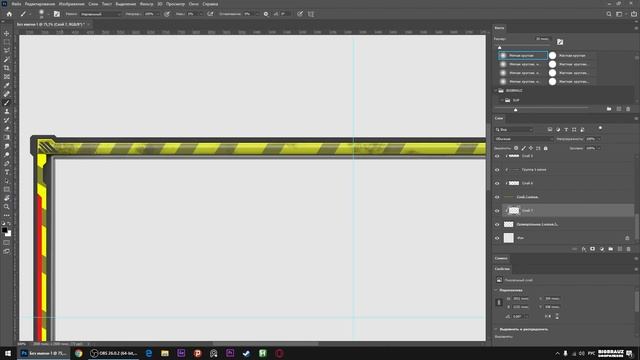Add a layer style with the fx icon
The image size is (640, 360).
(584, 249)
